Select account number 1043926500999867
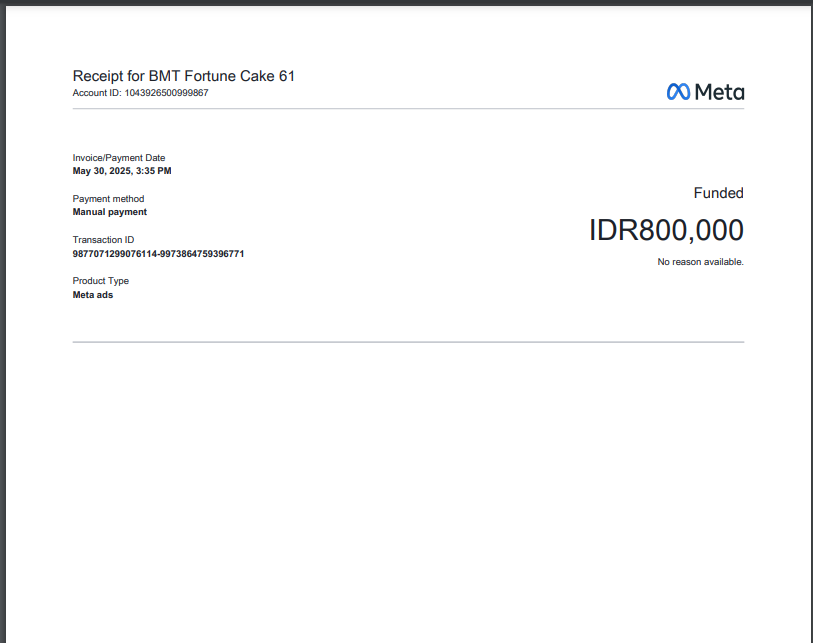 click(x=166, y=93)
